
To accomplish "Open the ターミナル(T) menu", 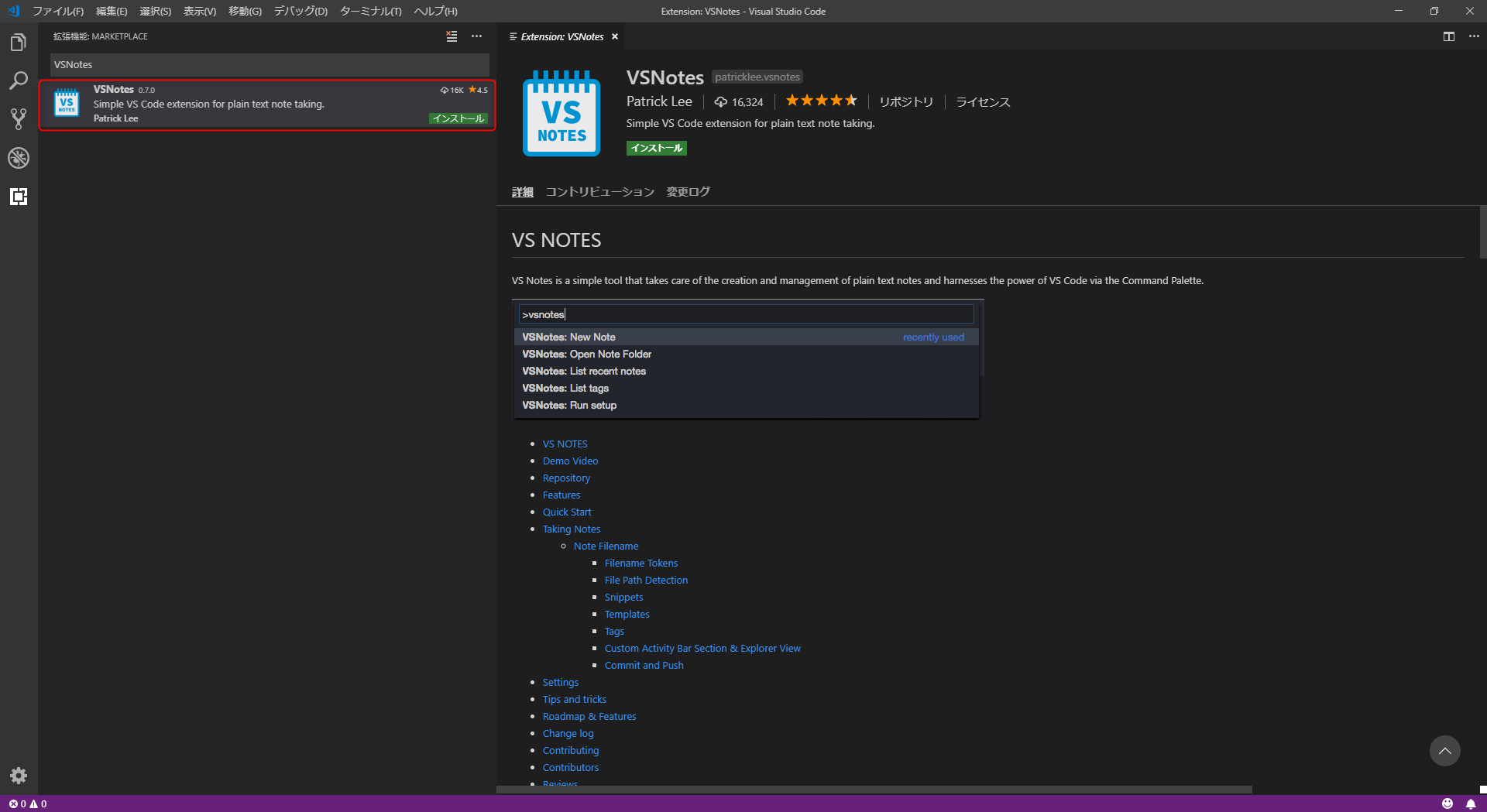I will pos(370,11).
